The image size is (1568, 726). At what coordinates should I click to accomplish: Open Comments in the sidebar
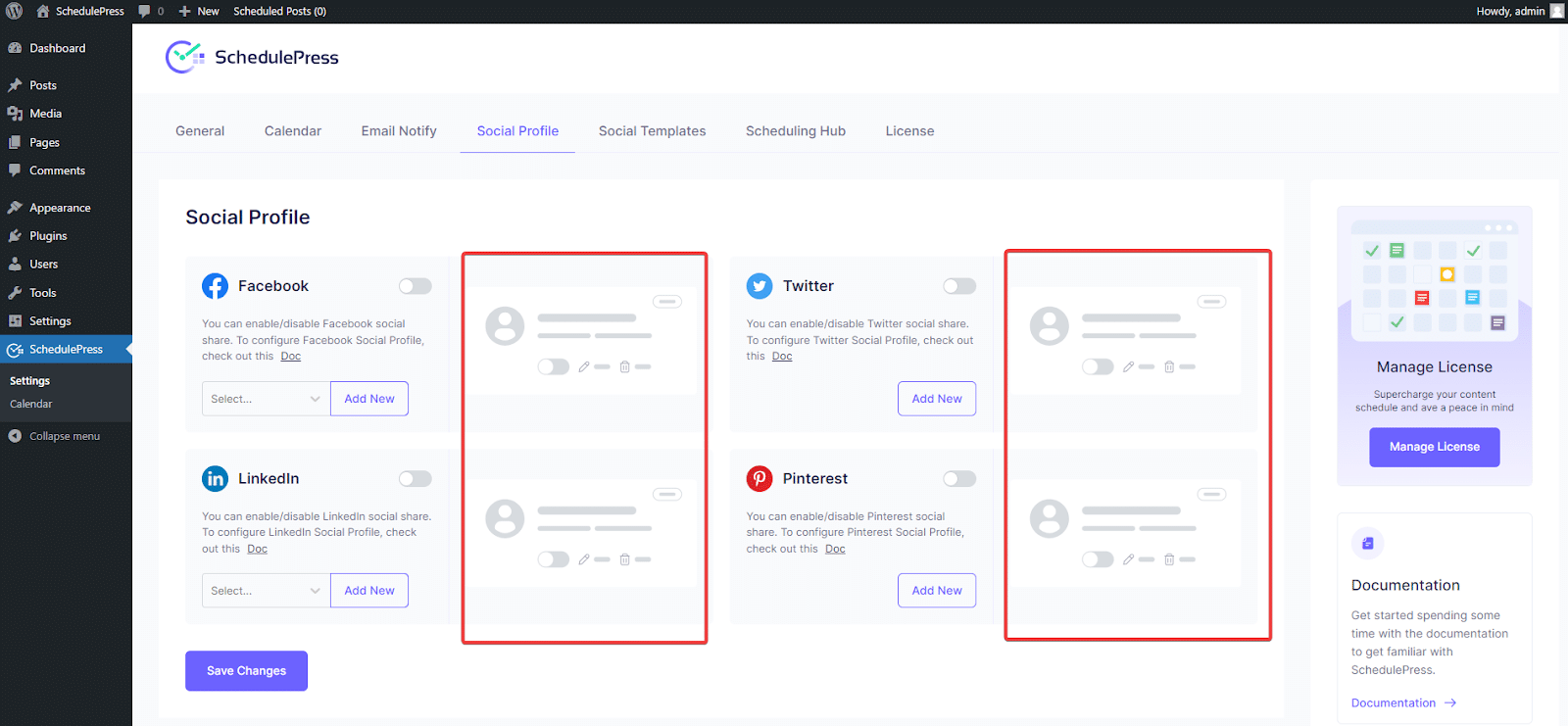pos(66,170)
